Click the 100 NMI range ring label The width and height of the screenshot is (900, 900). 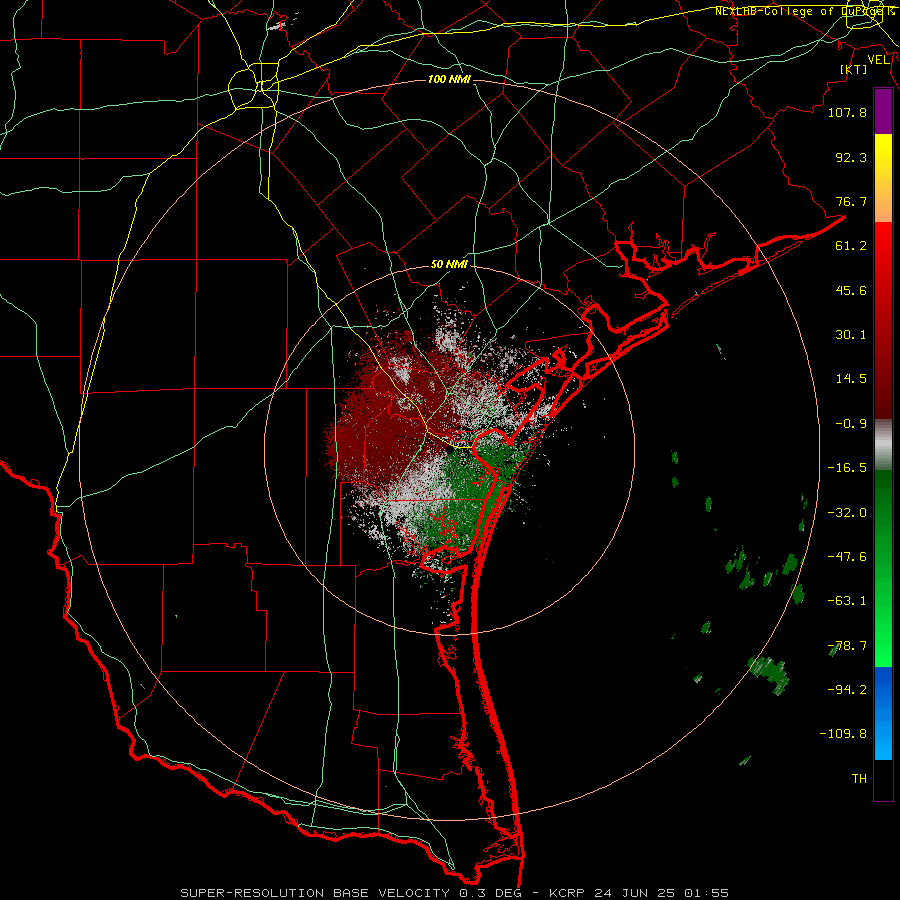[449, 79]
